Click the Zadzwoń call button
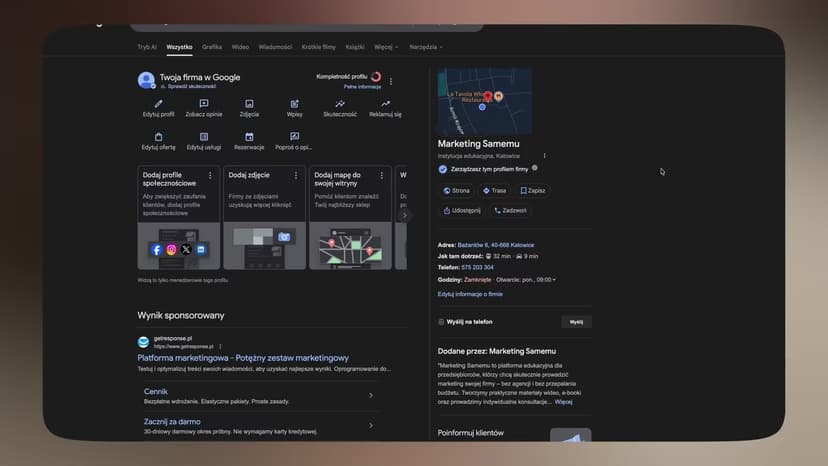 click(510, 210)
